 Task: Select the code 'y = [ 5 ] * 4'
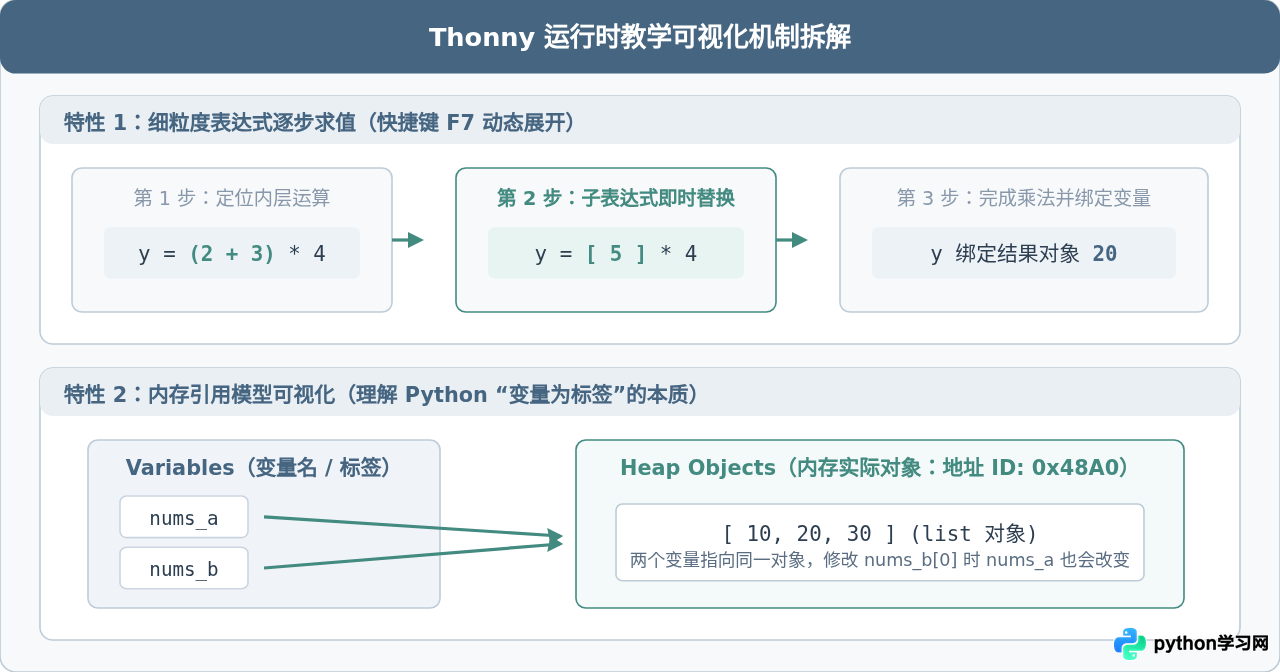[616, 254]
